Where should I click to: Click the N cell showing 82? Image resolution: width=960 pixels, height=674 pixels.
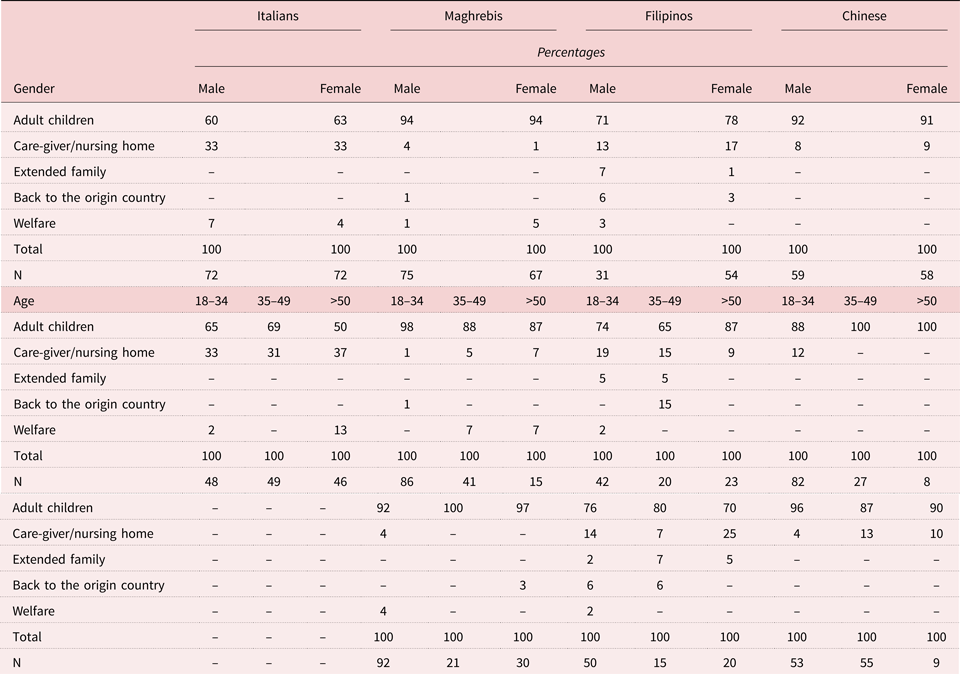pos(798,481)
